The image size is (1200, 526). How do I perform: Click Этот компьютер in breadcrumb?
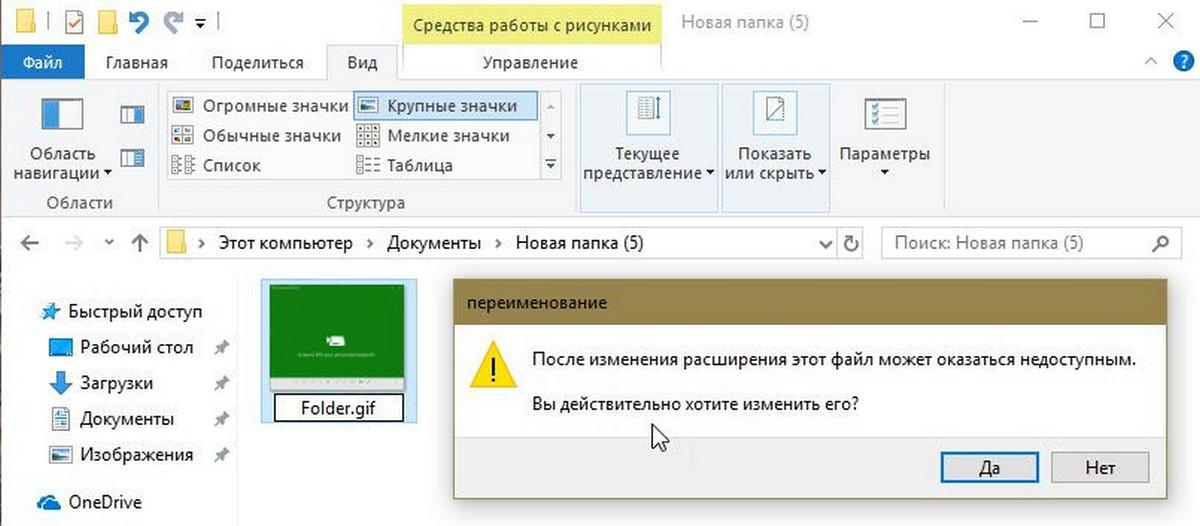(x=284, y=243)
